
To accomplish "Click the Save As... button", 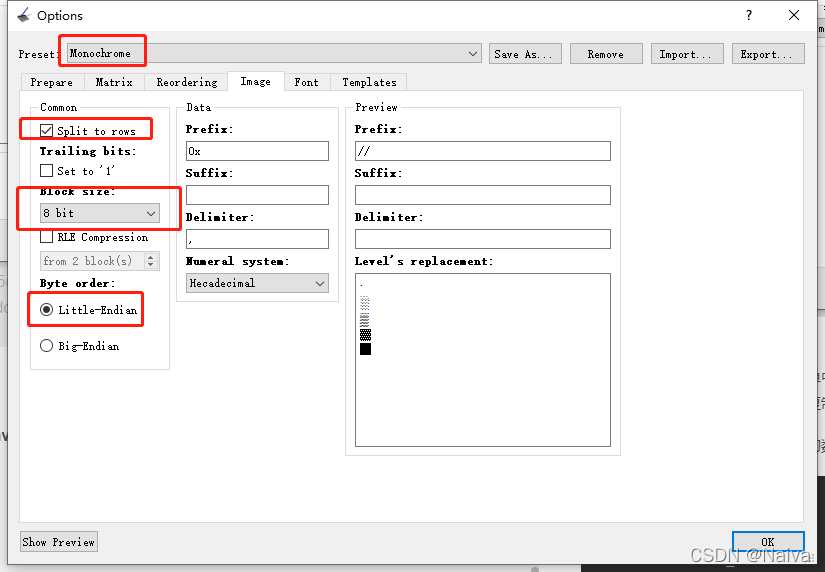I will [525, 54].
